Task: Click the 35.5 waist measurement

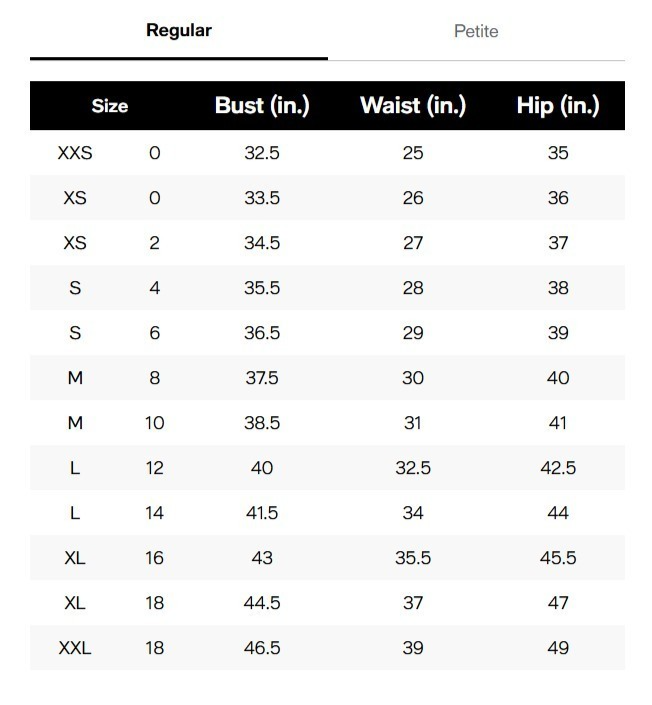Action: [413, 558]
